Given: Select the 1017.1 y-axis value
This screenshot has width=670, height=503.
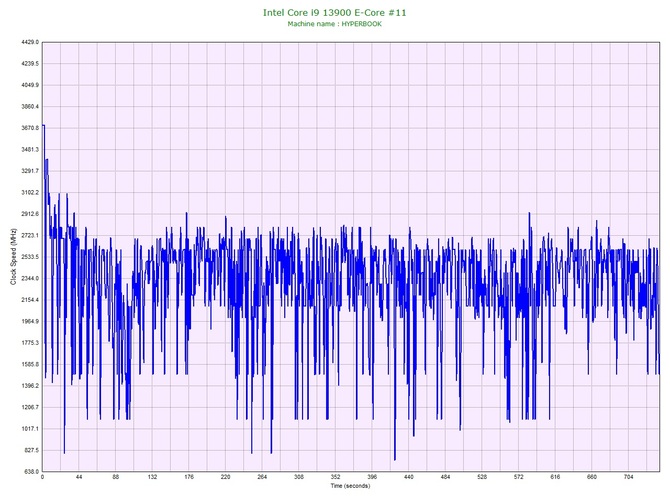Looking at the screenshot, I should (x=30, y=429).
